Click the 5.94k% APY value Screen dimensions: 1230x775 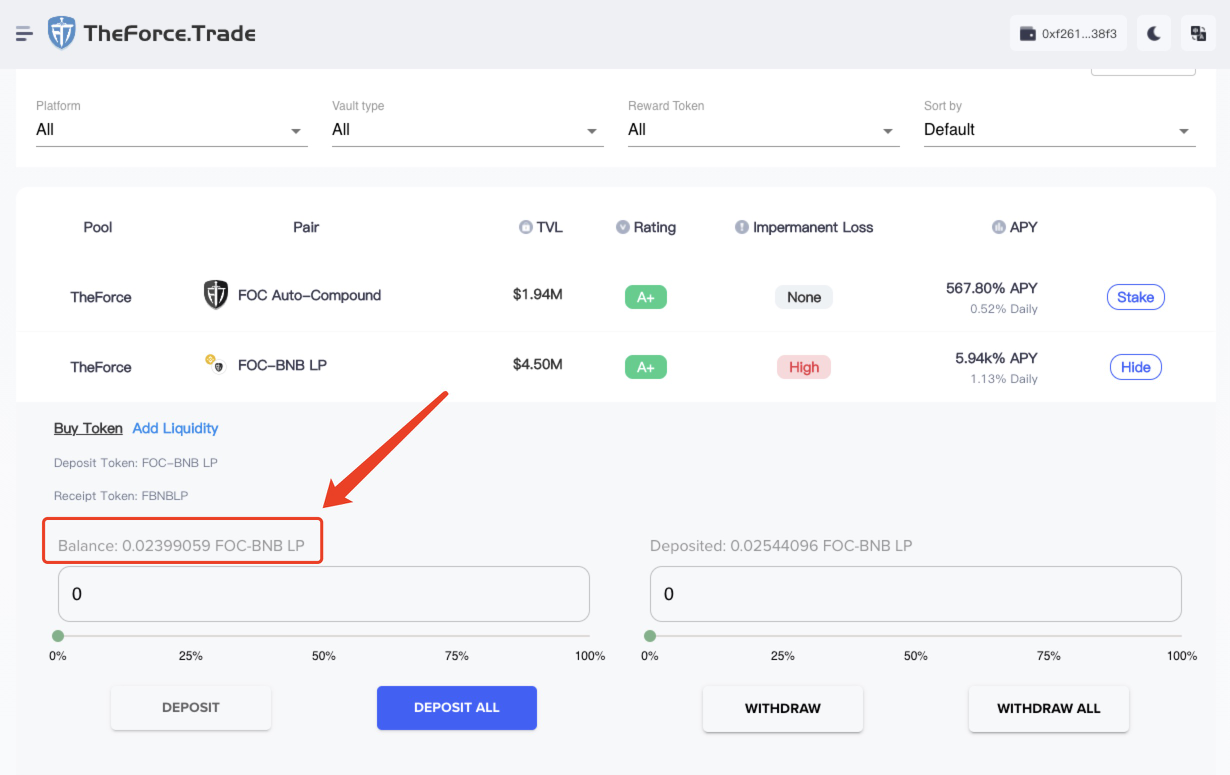coord(997,358)
